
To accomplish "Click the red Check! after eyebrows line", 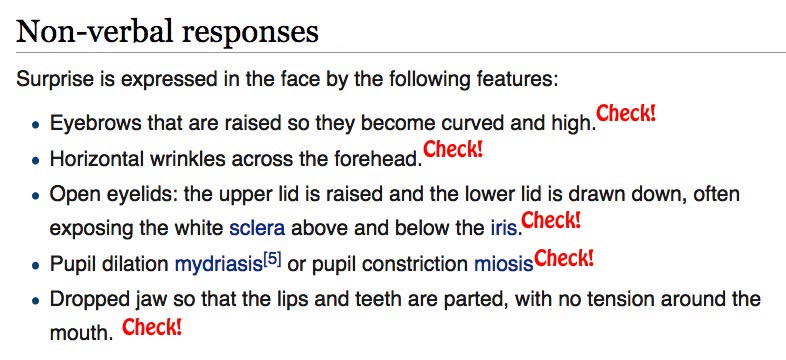I will point(626,114).
